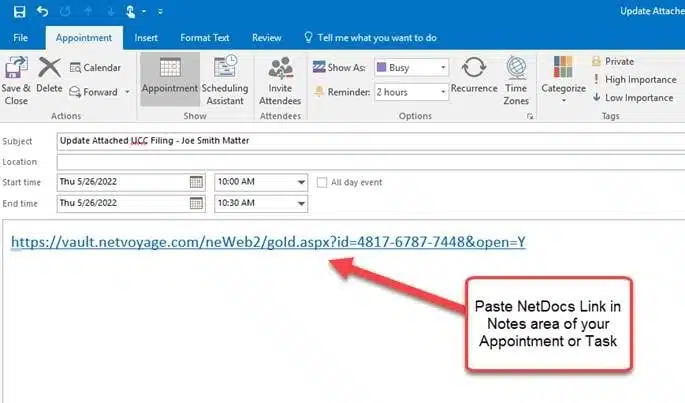The image size is (685, 403).
Task: Open the vault.netvoyage.com hyperlink
Action: pyautogui.click(x=268, y=242)
